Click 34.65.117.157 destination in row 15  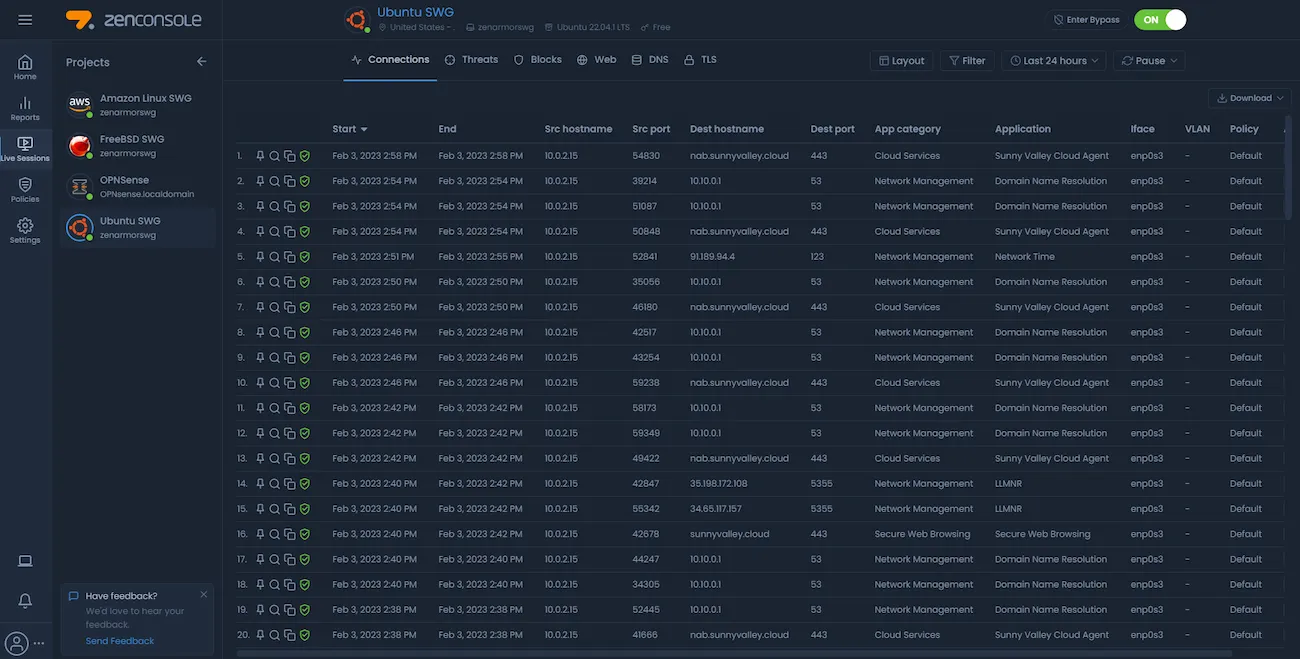pyautogui.click(x=716, y=509)
